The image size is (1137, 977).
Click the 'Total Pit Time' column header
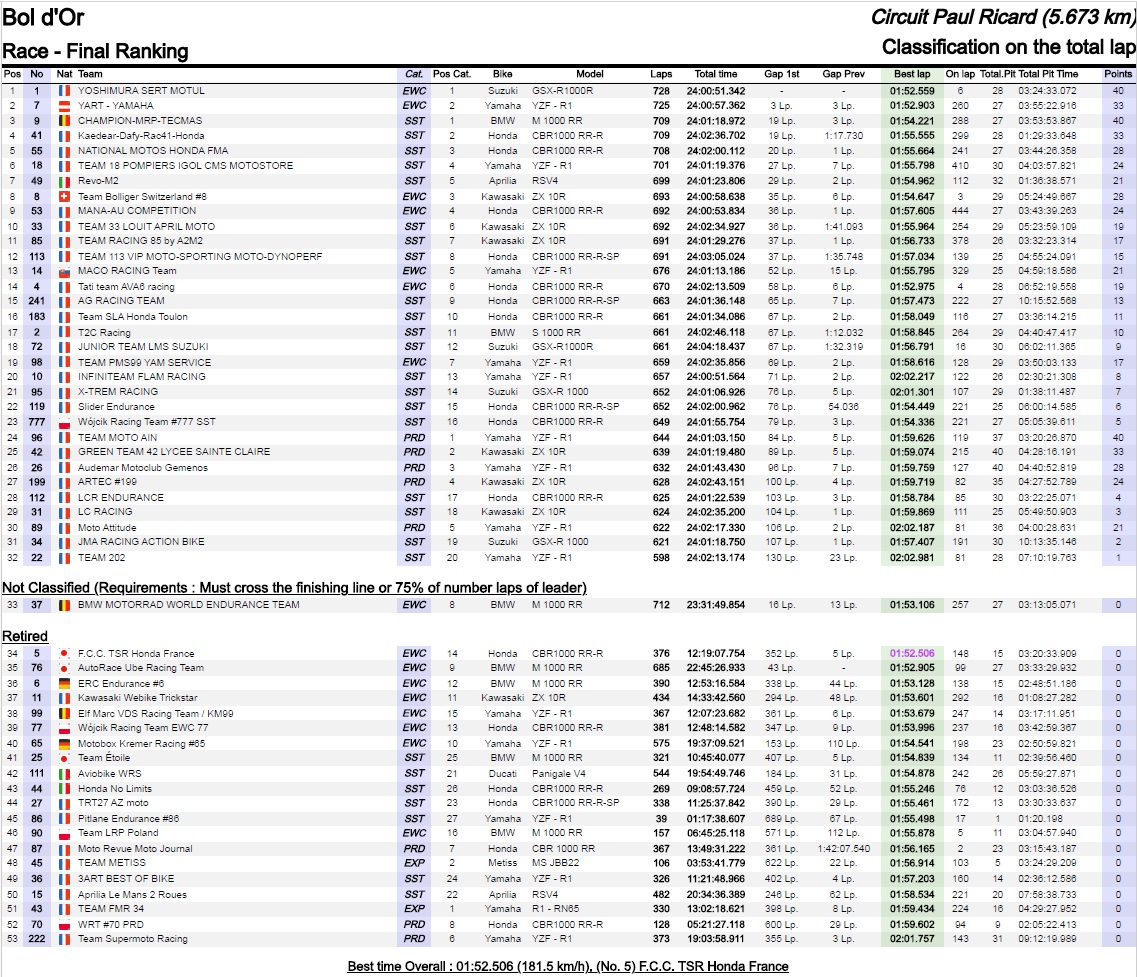click(x=1048, y=74)
